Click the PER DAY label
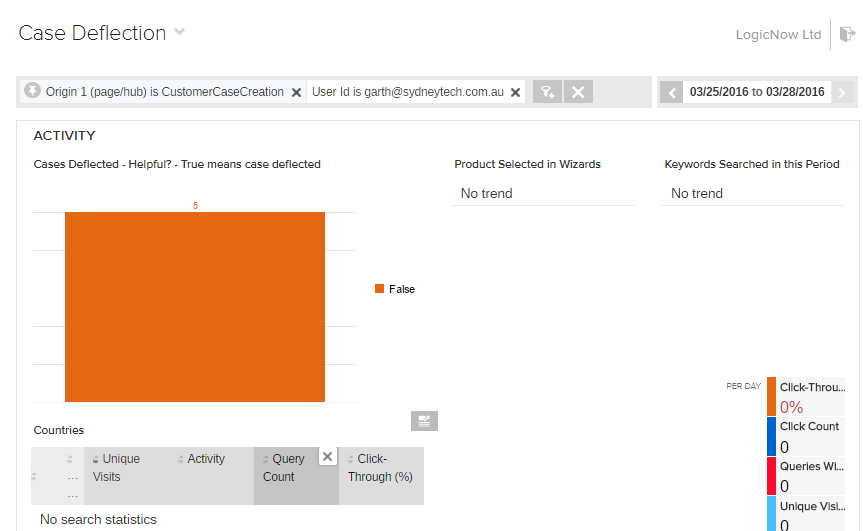This screenshot has width=863, height=531. pos(744,386)
